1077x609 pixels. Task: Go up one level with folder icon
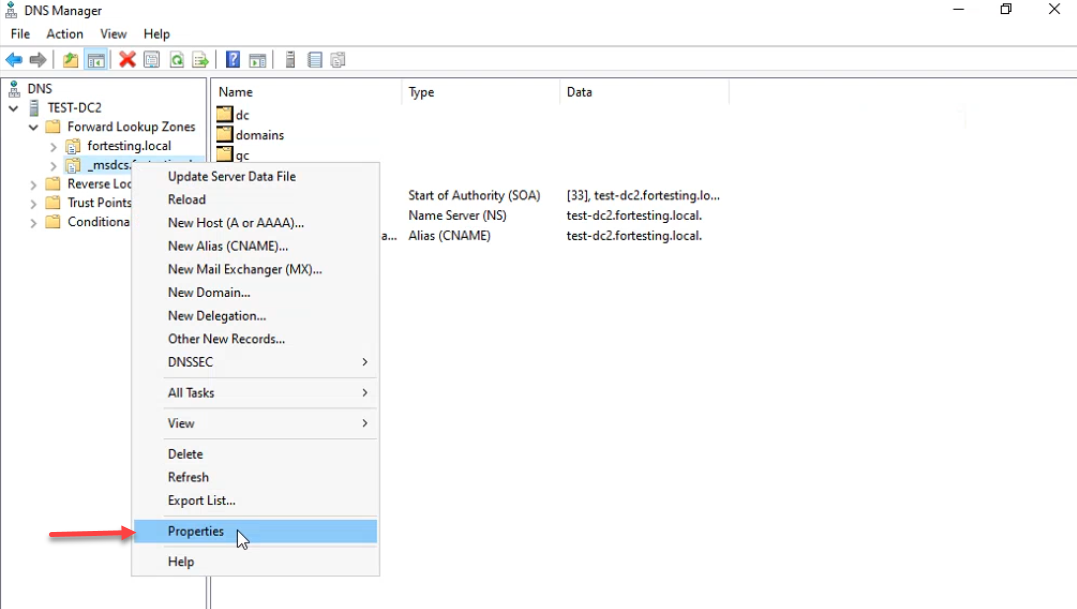click(71, 60)
